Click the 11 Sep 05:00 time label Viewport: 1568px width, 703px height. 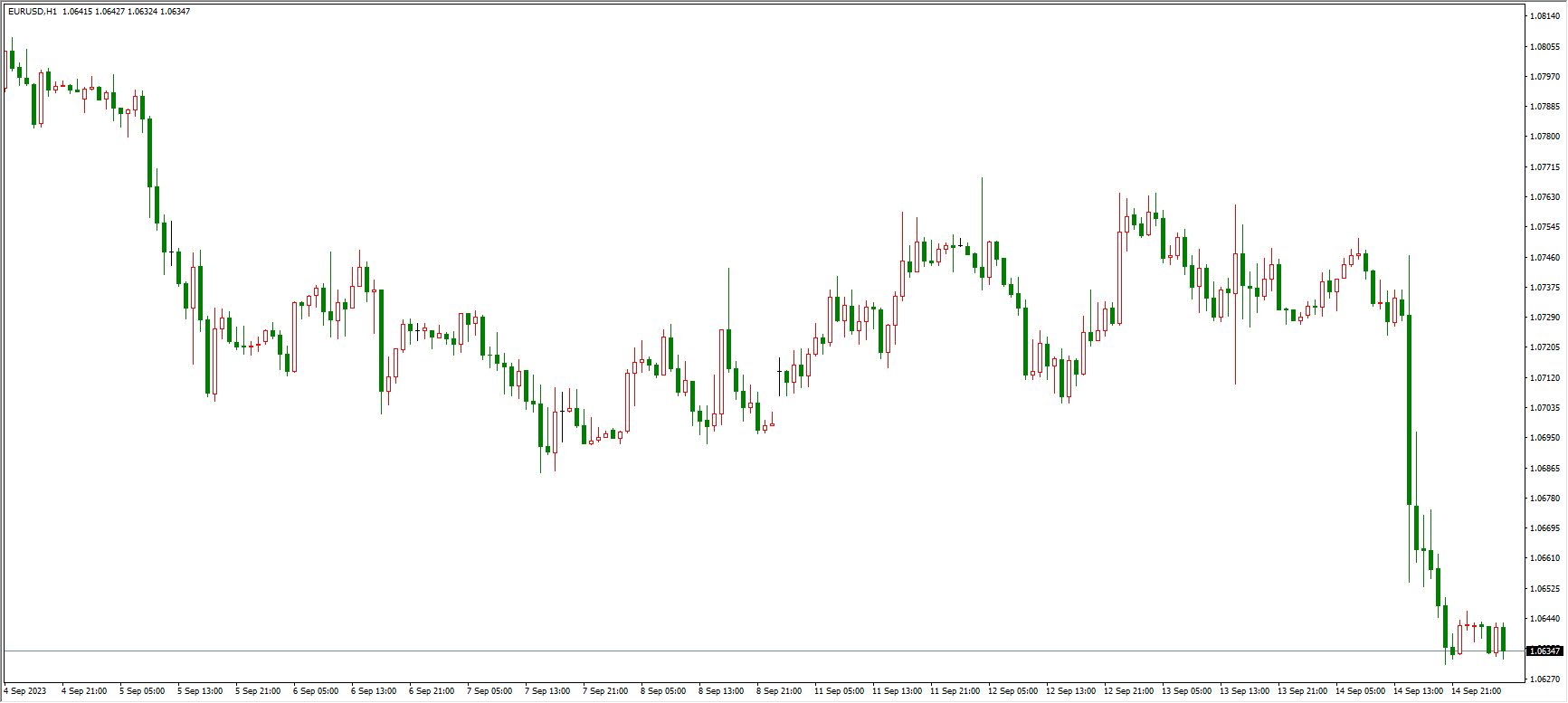pos(839,691)
